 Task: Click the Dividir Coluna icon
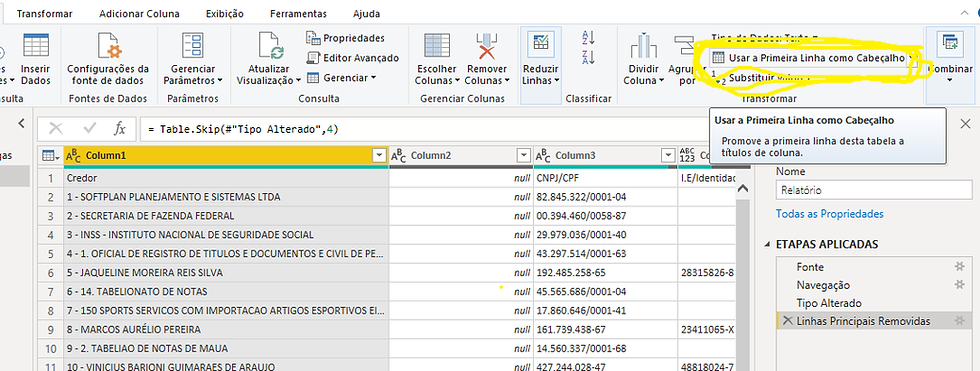644,46
